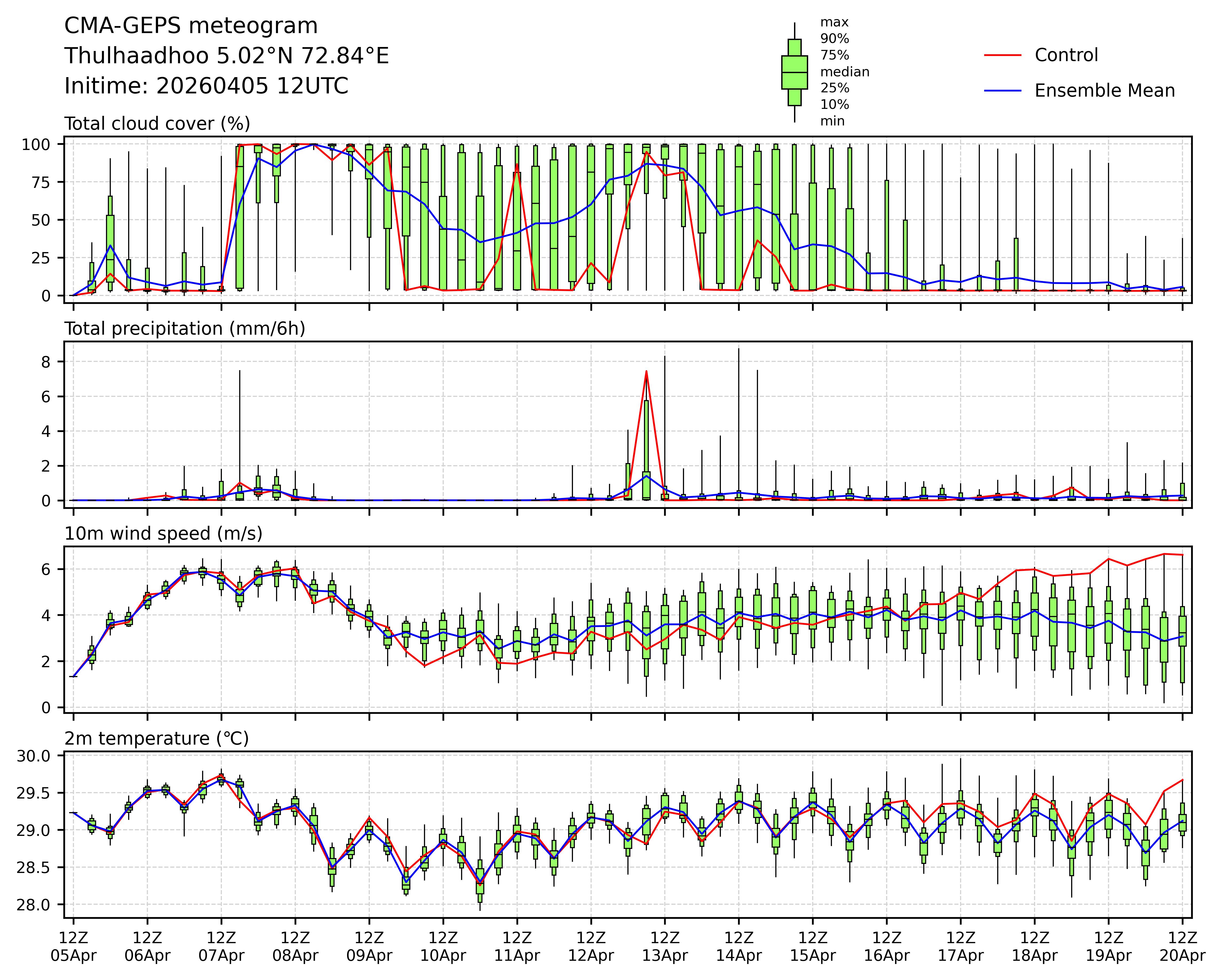The height and width of the screenshot is (980, 1222).
Task: Click the CMA-GEPS meteogram title
Action: (x=191, y=26)
